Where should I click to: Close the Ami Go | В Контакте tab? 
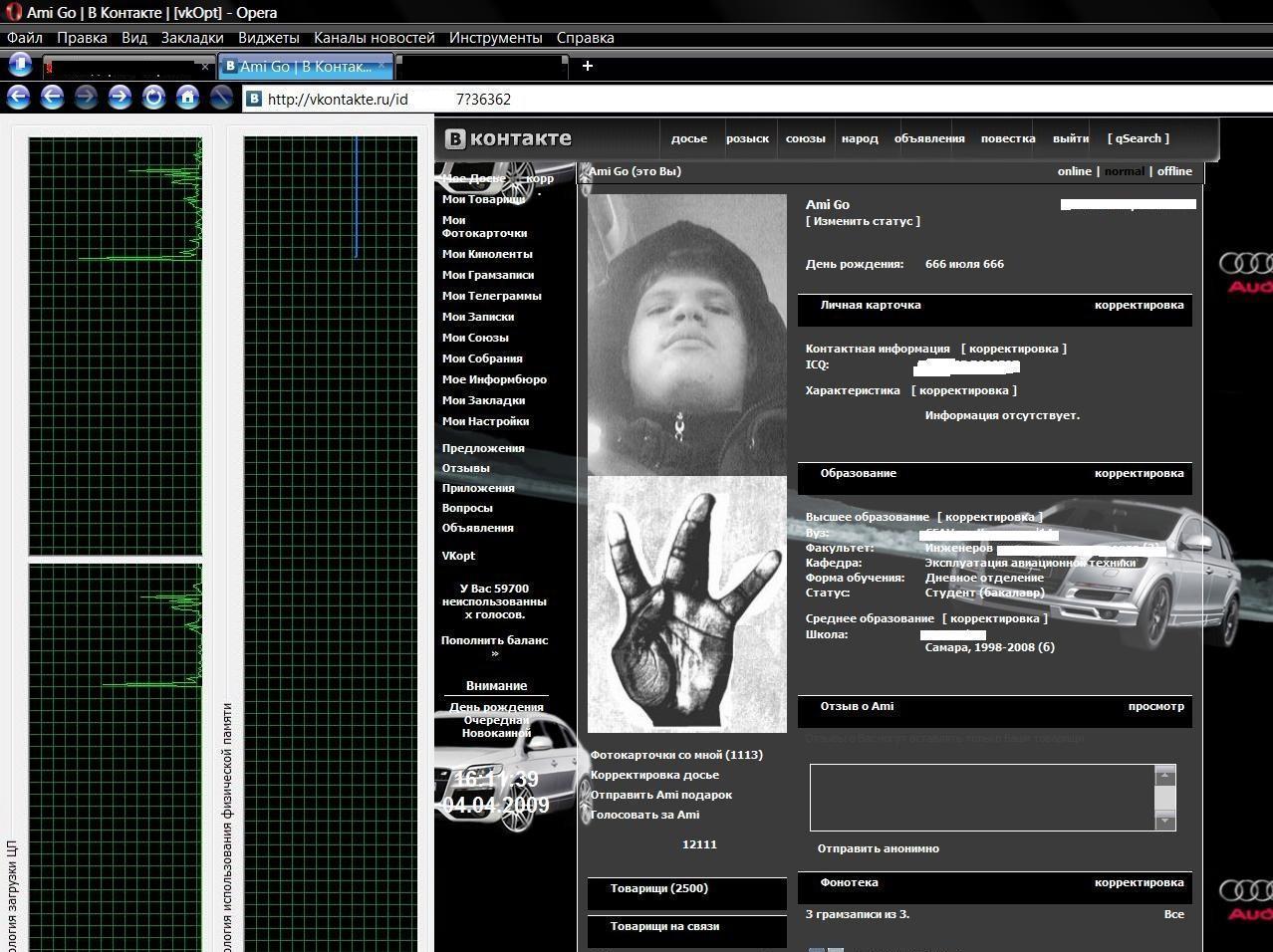(382, 67)
